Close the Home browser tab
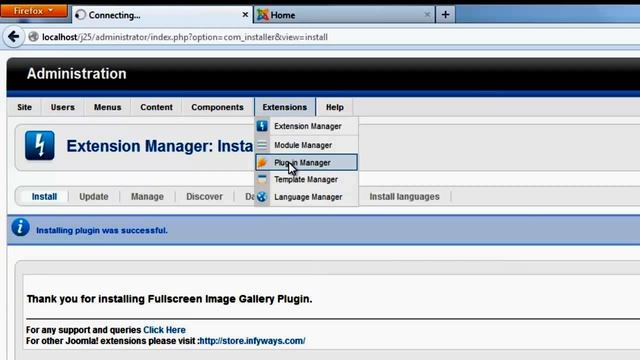Viewport: 640px width, 360px height. click(427, 15)
